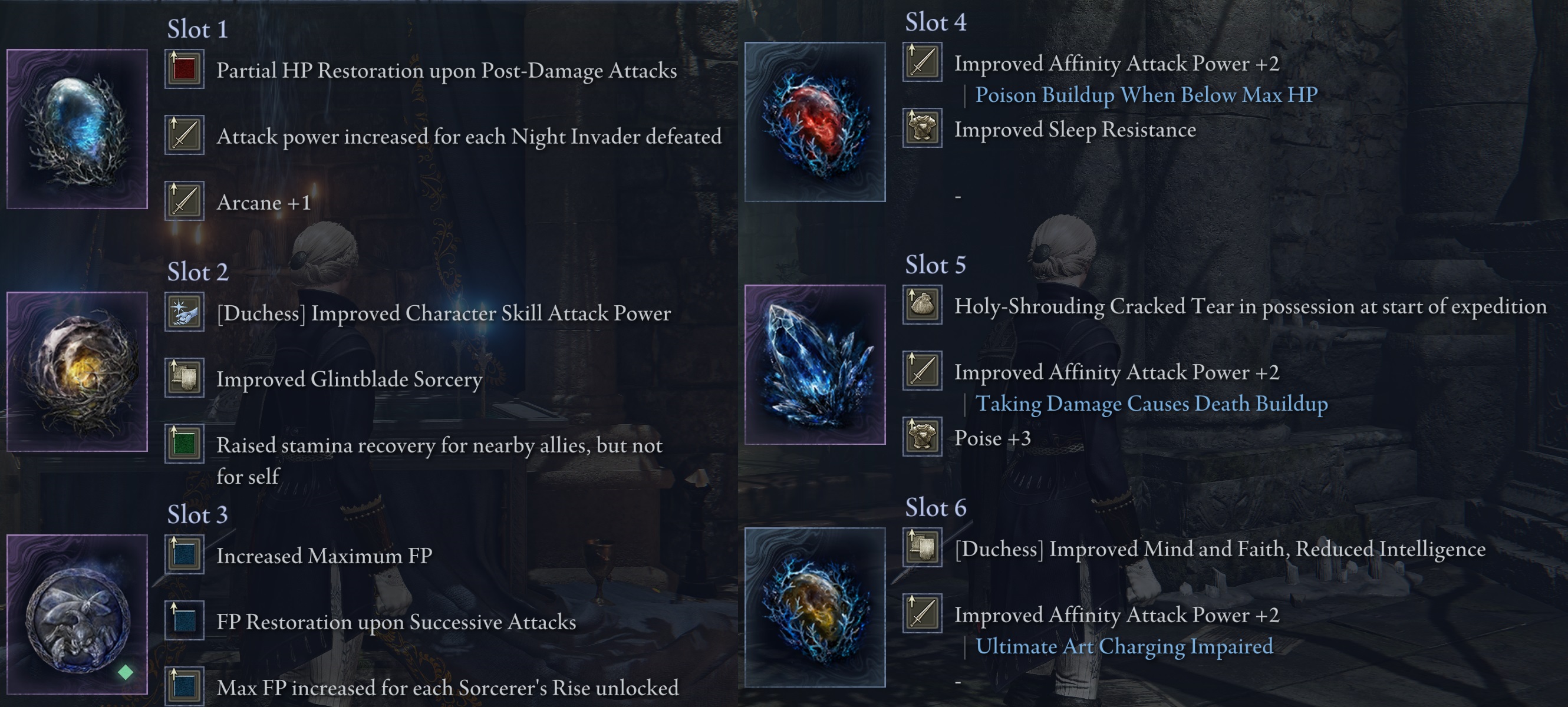The width and height of the screenshot is (1568, 707).
Task: Click the Duchess Character Skill Attack Power icon
Action: coord(184,312)
